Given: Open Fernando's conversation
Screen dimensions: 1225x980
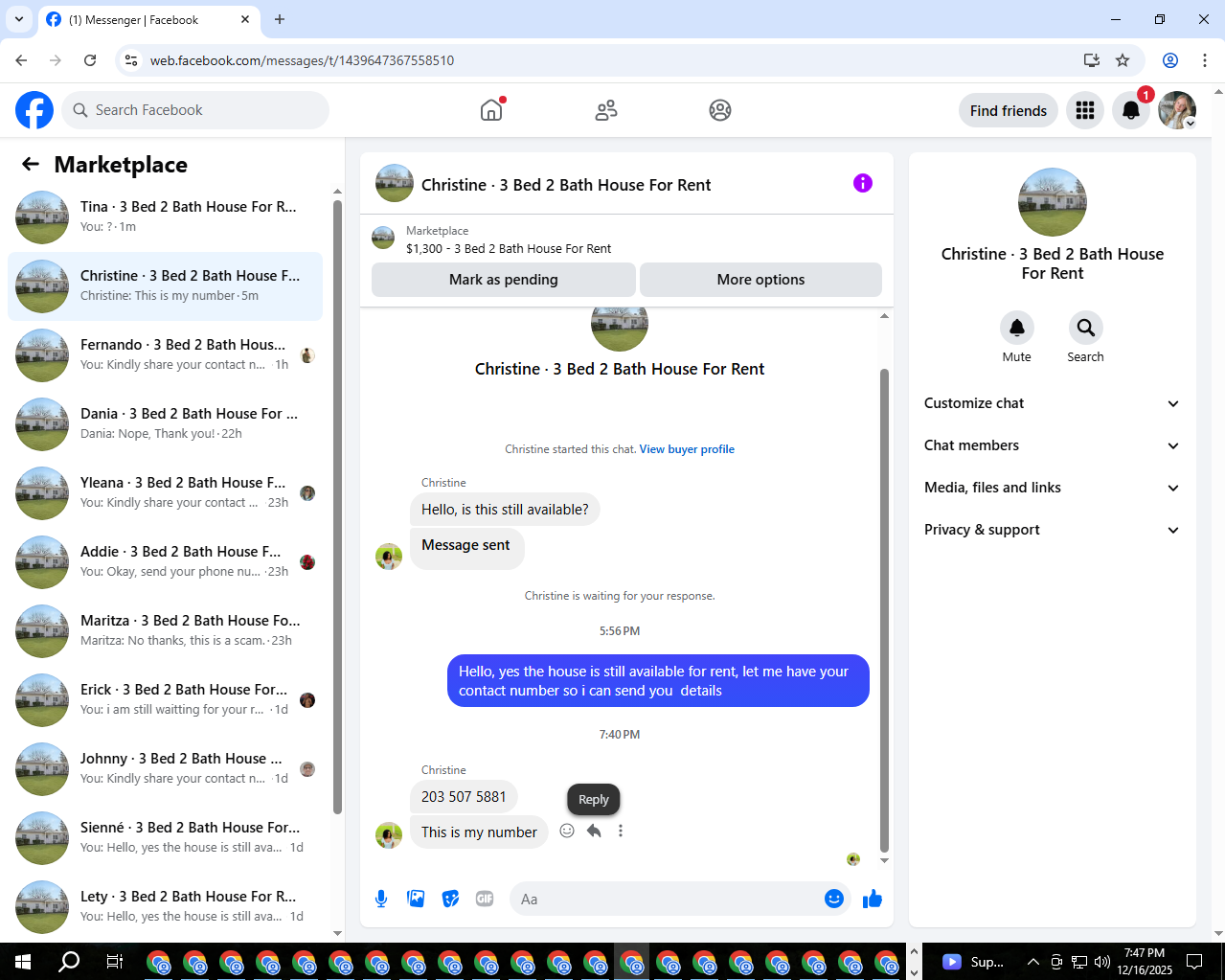Looking at the screenshot, I should (x=165, y=355).
